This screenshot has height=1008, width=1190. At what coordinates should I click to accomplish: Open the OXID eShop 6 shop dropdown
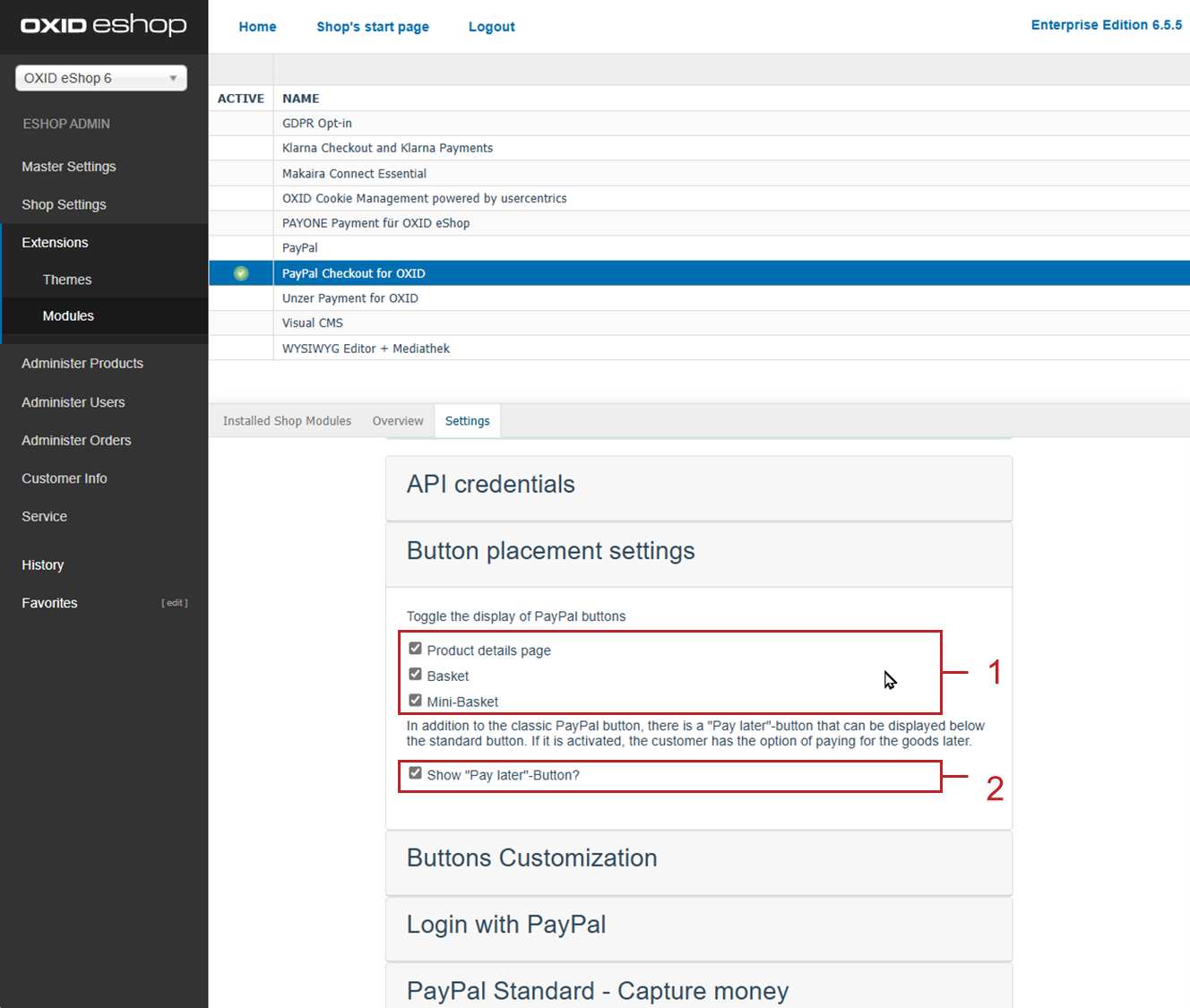click(101, 78)
